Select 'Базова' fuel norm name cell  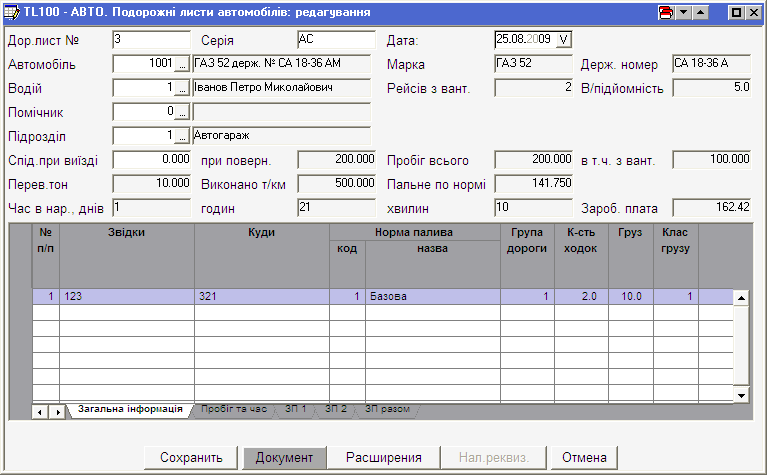coord(432,296)
